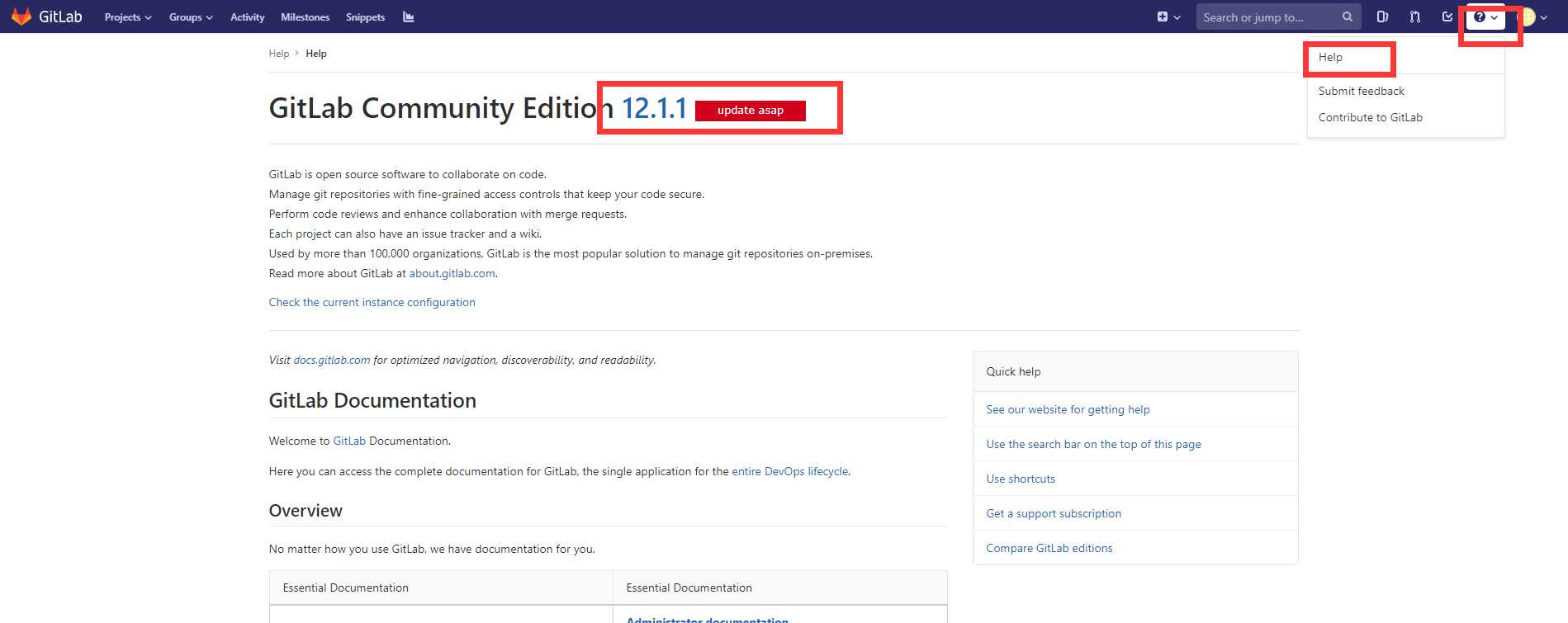The image size is (1568, 623).
Task: Click 'See our website for getting help'
Action: (x=1068, y=409)
